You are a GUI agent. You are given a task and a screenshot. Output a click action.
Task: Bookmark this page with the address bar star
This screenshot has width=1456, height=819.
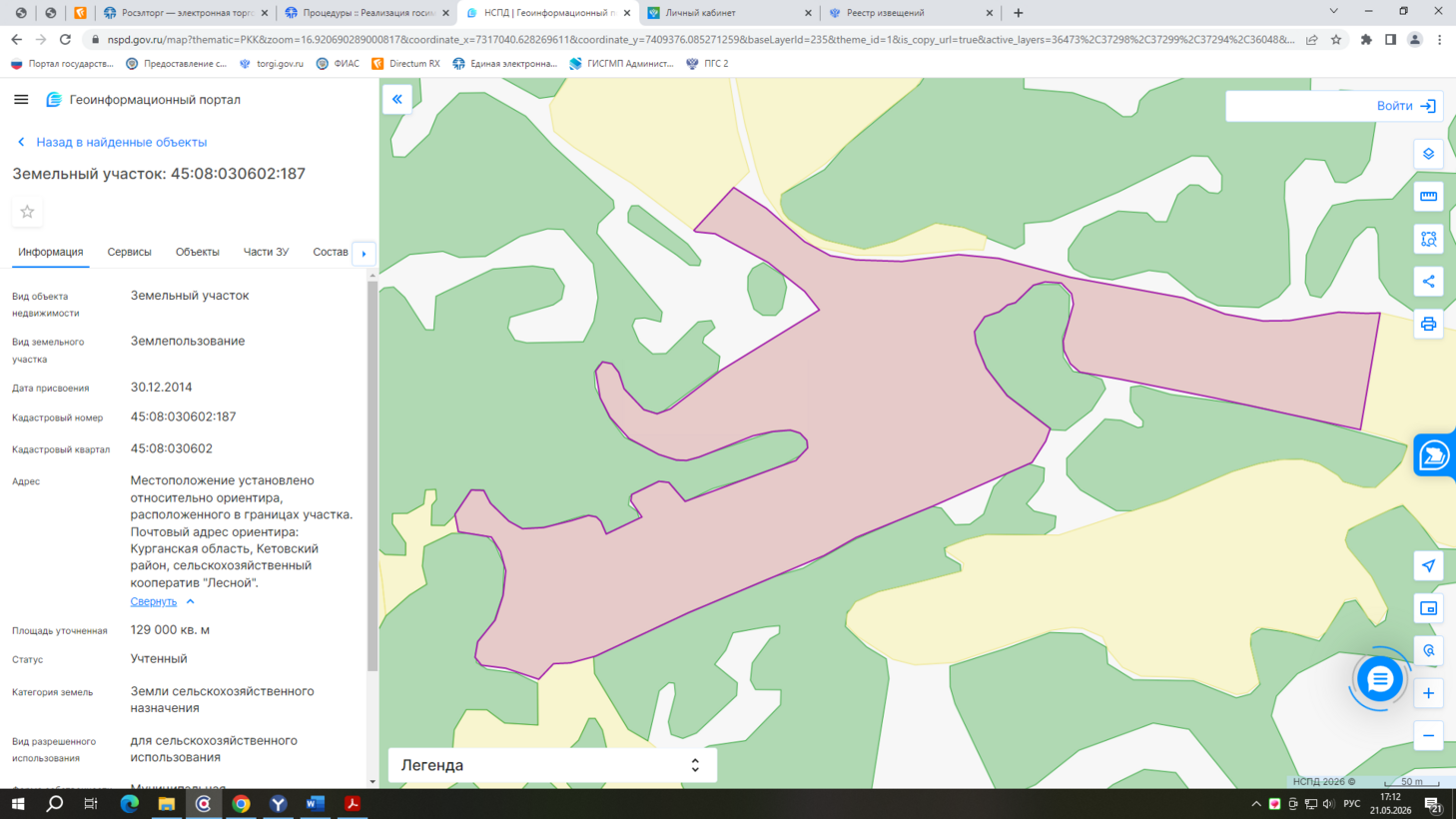coord(1336,40)
